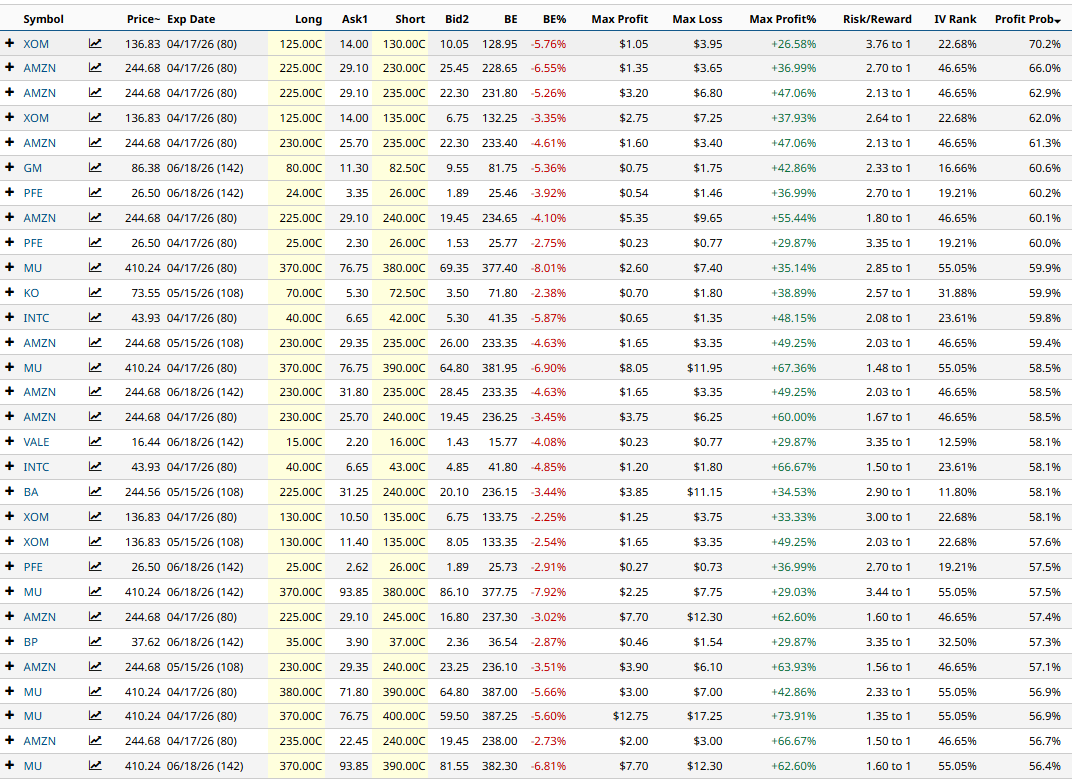Click chart icon for AMZN 66.0% probability row
Image resolution: width=1072 pixels, height=779 pixels.
click(x=95, y=68)
